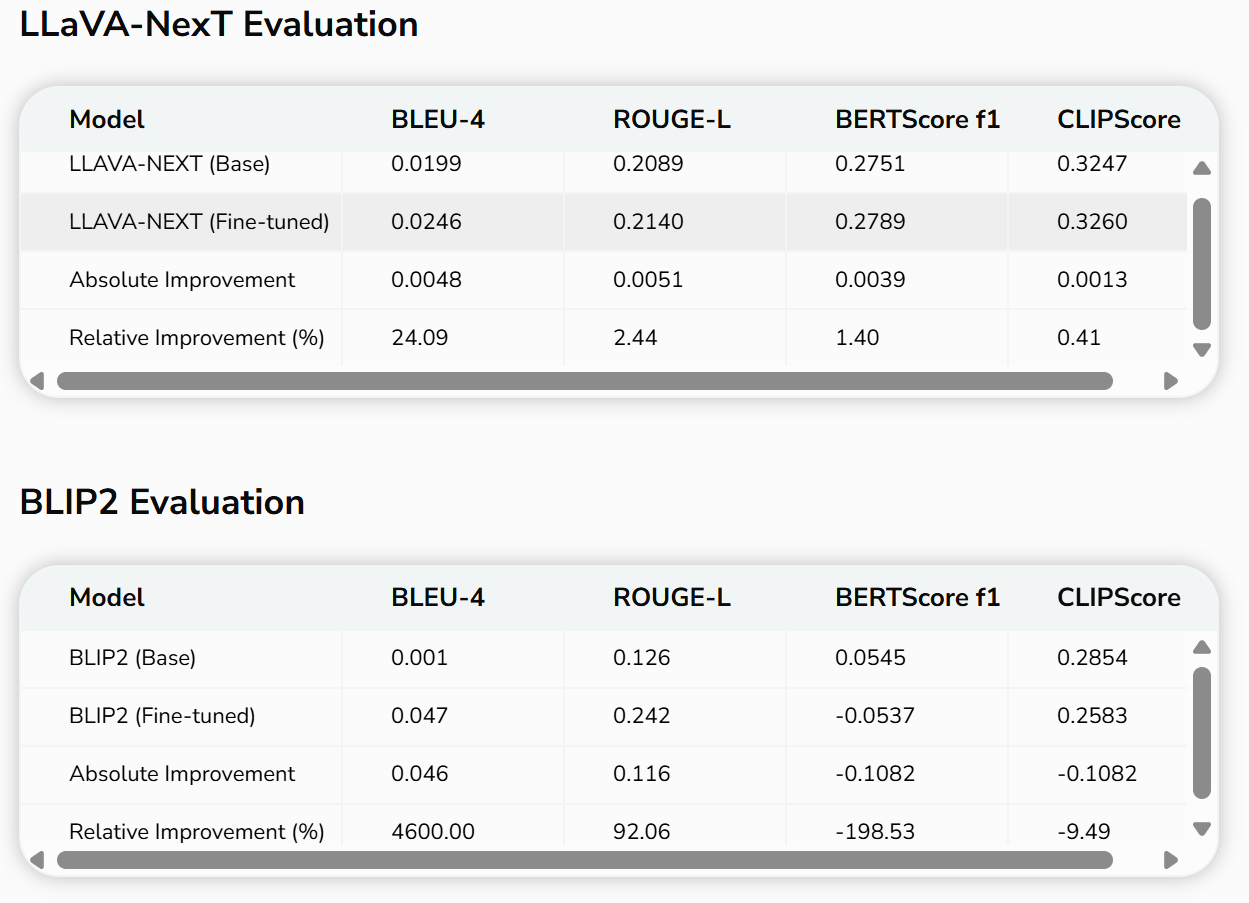The width and height of the screenshot is (1249, 903).
Task: Click vertical scrollbar thumb of BLIP2 table
Action: point(1202,733)
